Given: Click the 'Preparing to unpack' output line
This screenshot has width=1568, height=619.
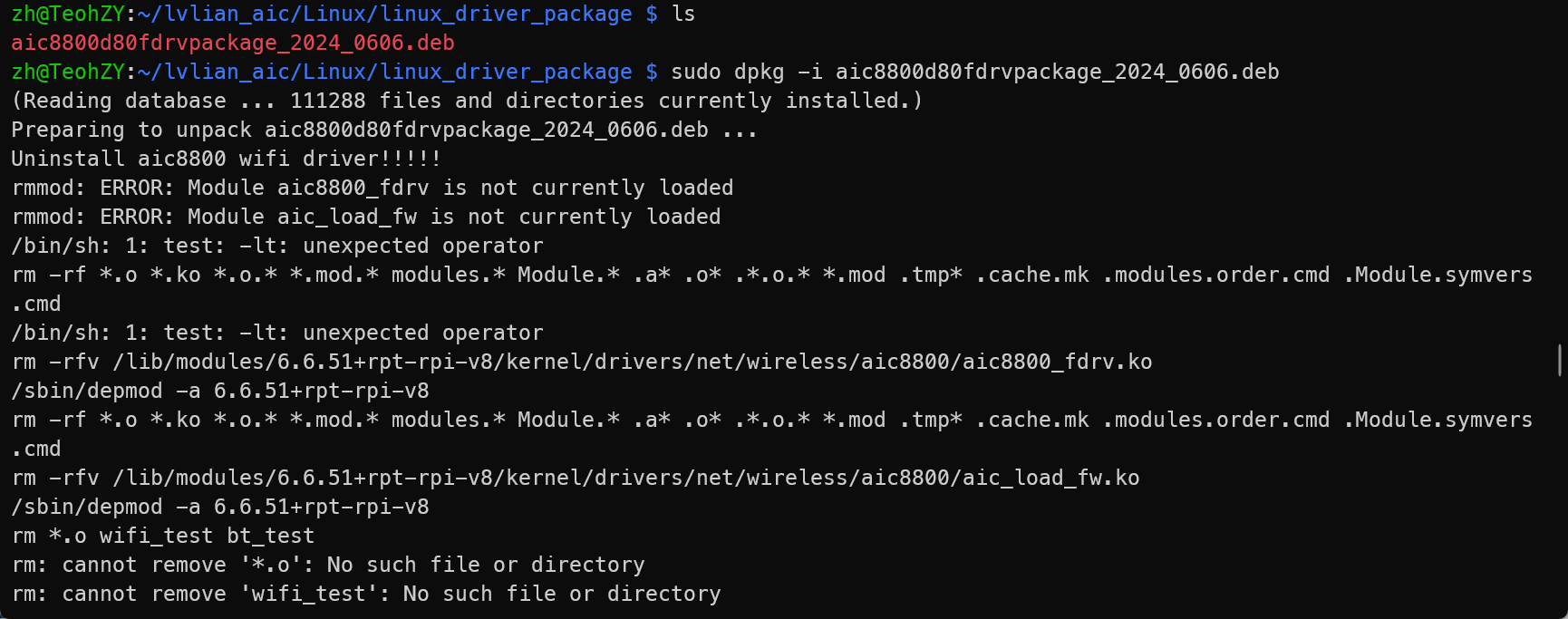Looking at the screenshot, I should (x=384, y=131).
